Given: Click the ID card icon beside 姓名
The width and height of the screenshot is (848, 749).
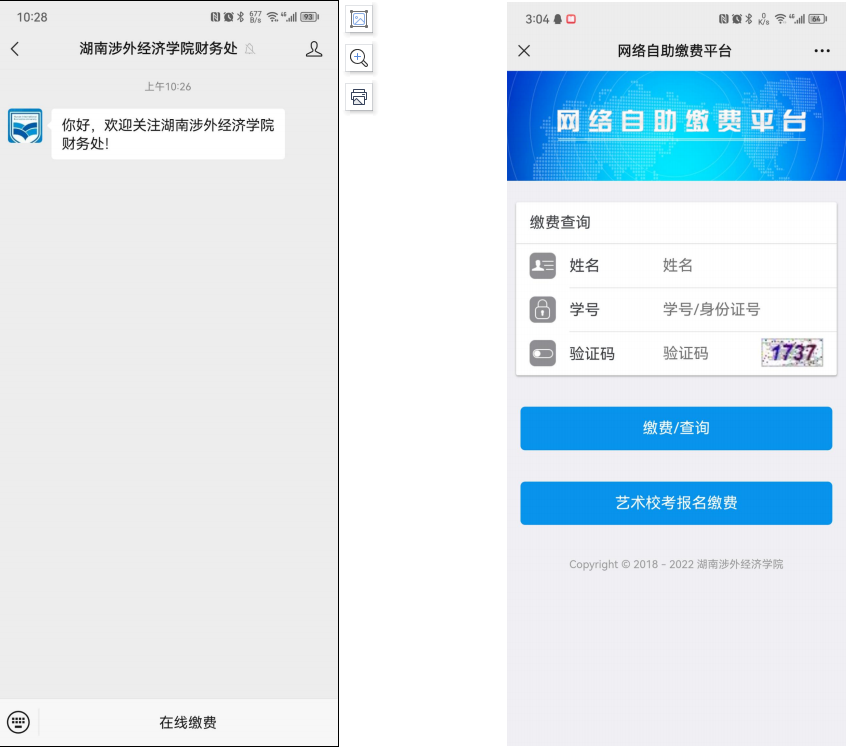Looking at the screenshot, I should pos(542,266).
